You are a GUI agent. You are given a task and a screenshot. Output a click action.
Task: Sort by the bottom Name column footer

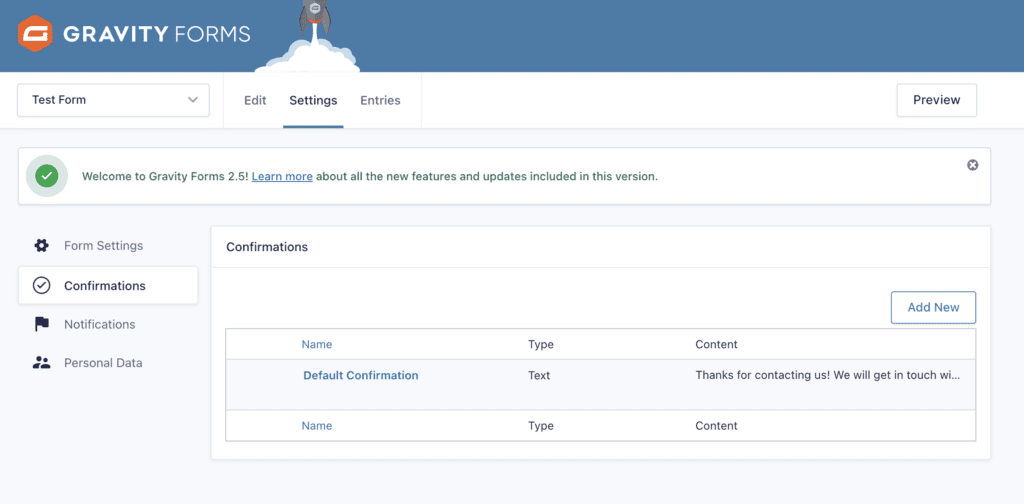click(317, 426)
